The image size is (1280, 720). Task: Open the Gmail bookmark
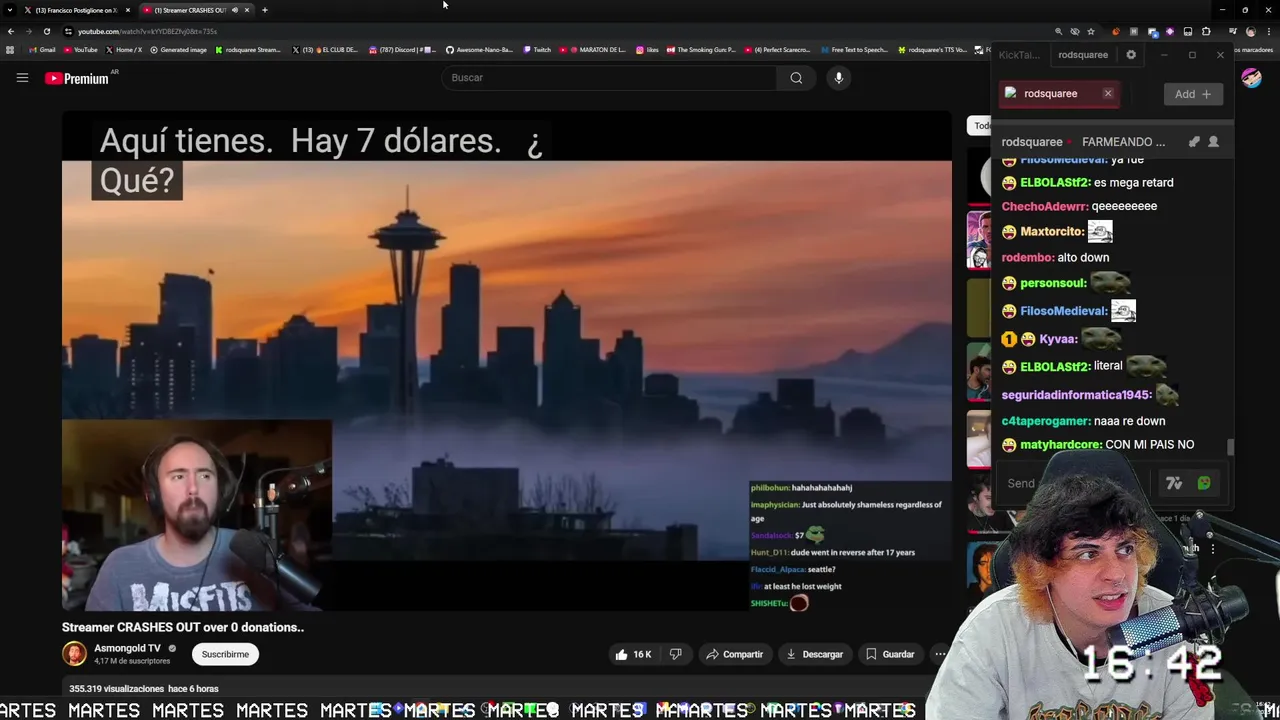click(x=42, y=50)
